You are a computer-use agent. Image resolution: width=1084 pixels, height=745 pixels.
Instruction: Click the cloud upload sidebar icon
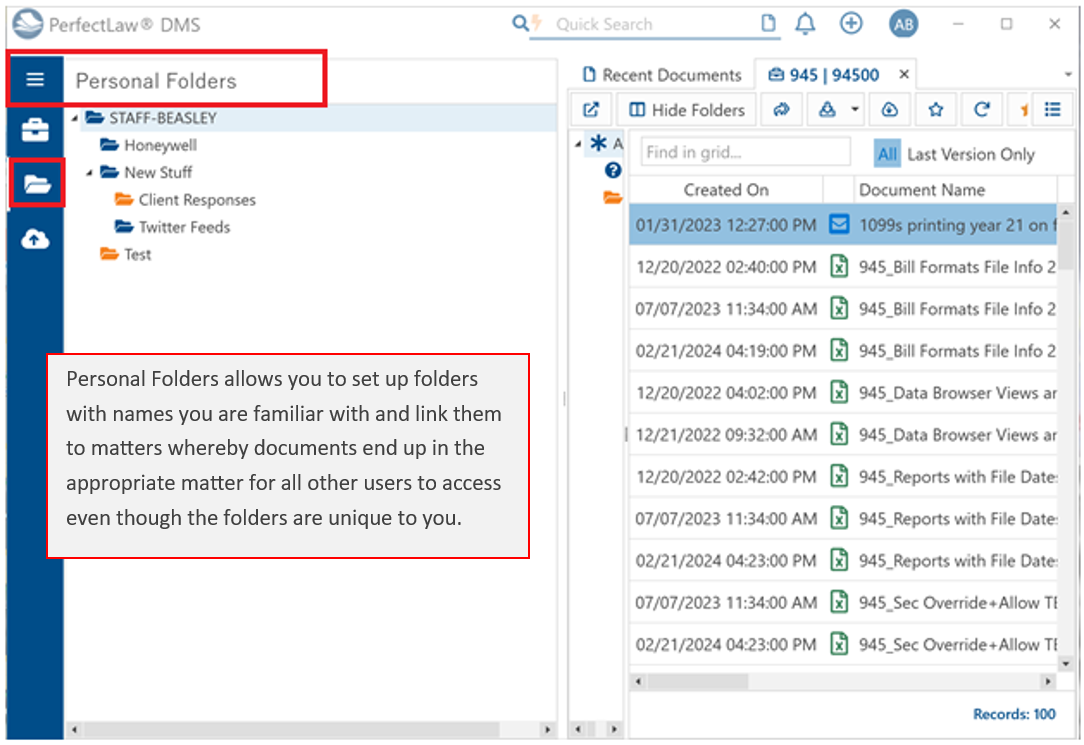pyautogui.click(x=35, y=239)
